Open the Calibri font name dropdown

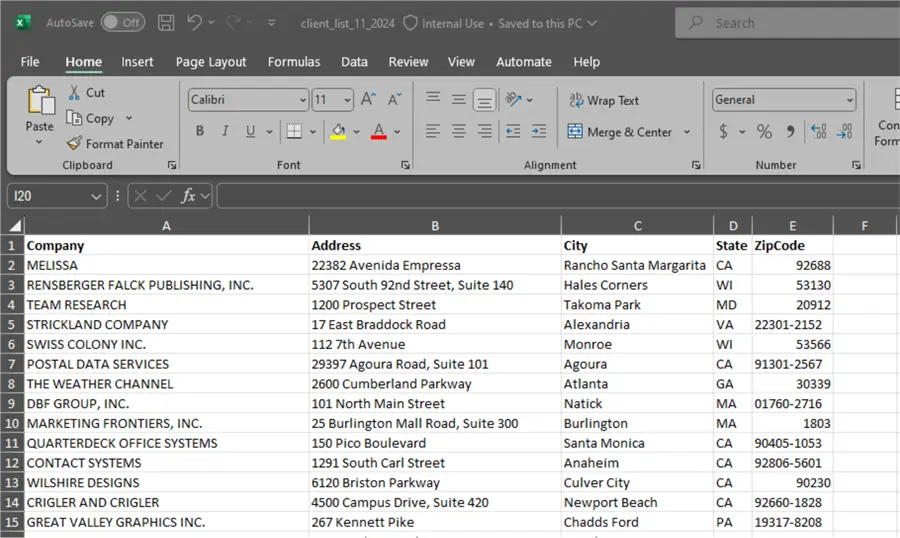(303, 100)
